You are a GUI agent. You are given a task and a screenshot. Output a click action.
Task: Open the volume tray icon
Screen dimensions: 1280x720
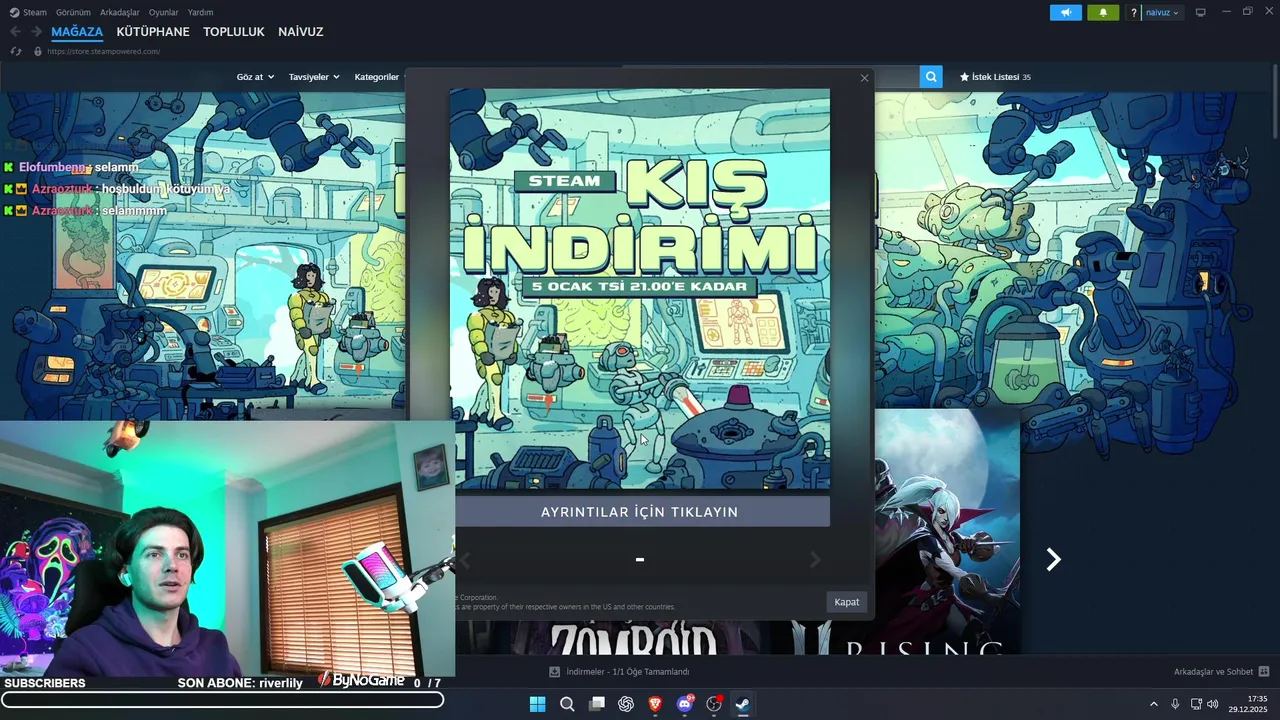coord(1213,704)
